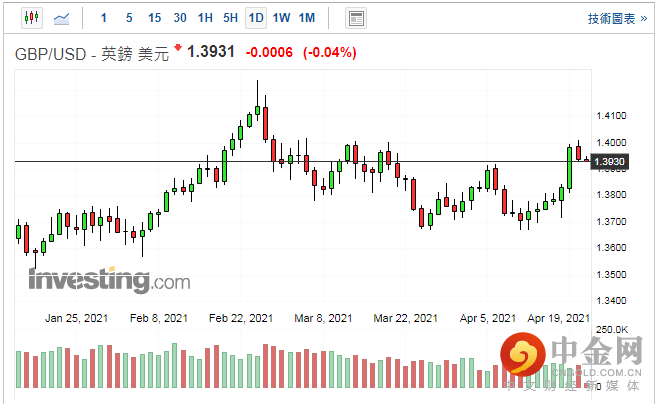This screenshot has width=657, height=404.
Task: Click the 1.3930 current price label
Action: [x=610, y=162]
